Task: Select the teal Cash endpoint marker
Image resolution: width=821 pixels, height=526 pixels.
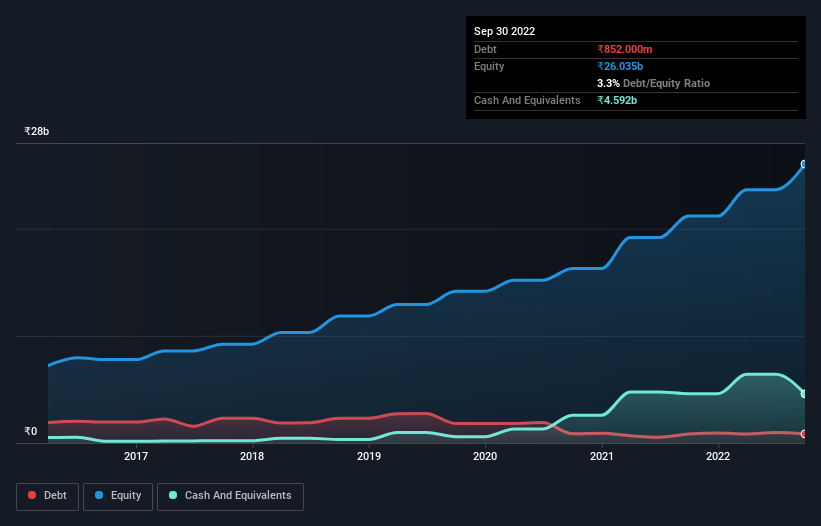Action: [804, 394]
